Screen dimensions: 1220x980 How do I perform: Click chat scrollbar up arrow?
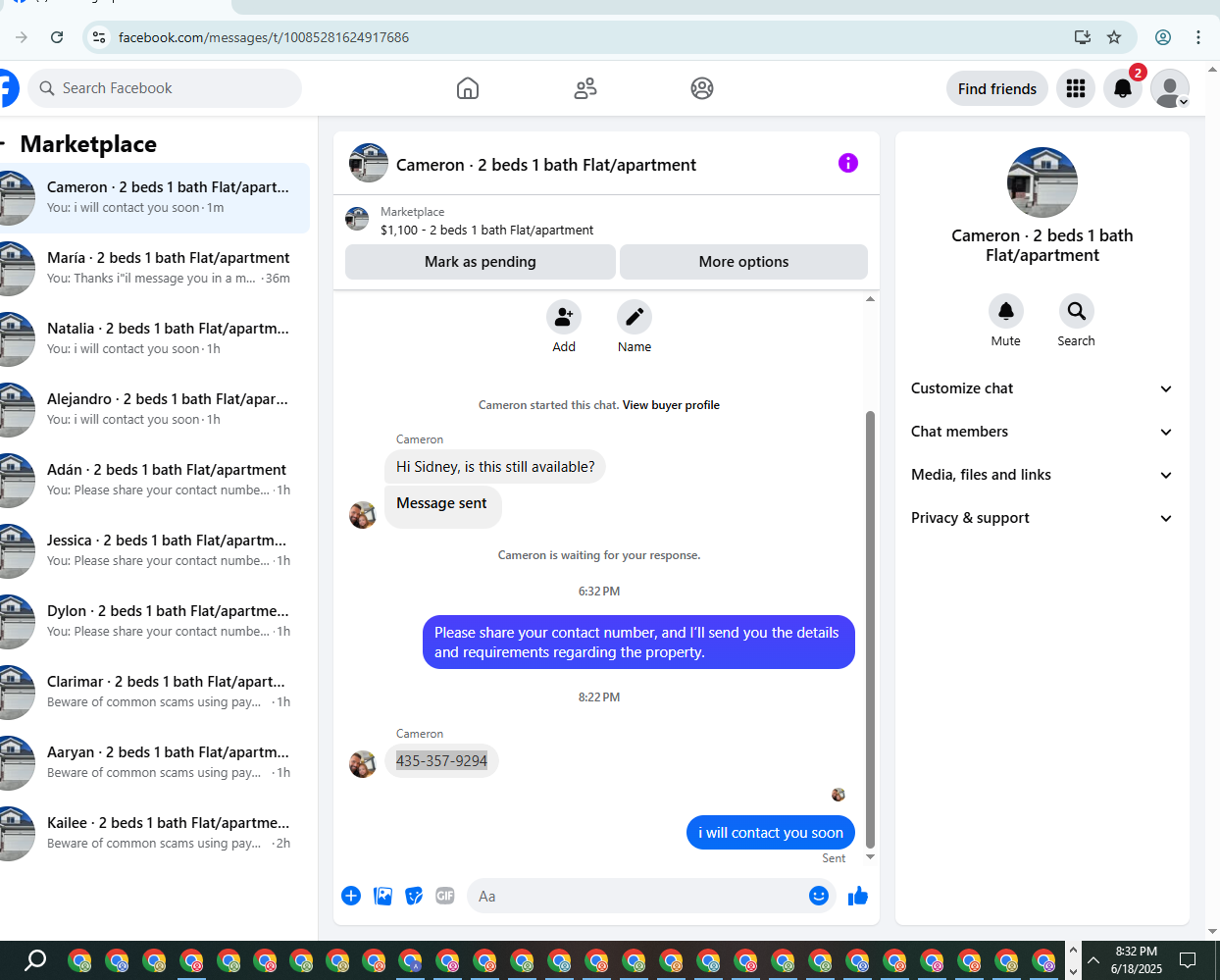[870, 299]
